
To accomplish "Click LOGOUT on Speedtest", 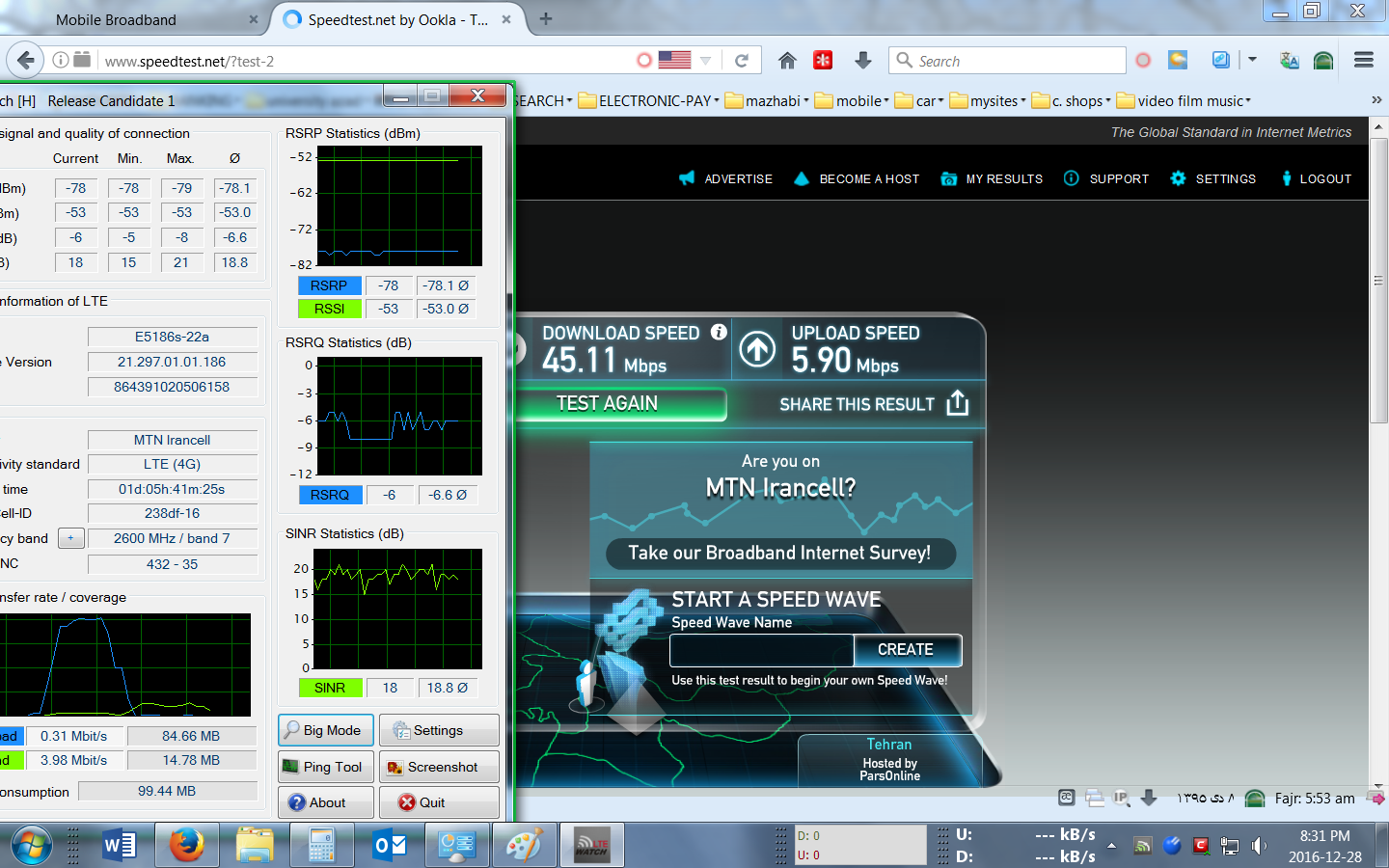I will tap(1316, 178).
